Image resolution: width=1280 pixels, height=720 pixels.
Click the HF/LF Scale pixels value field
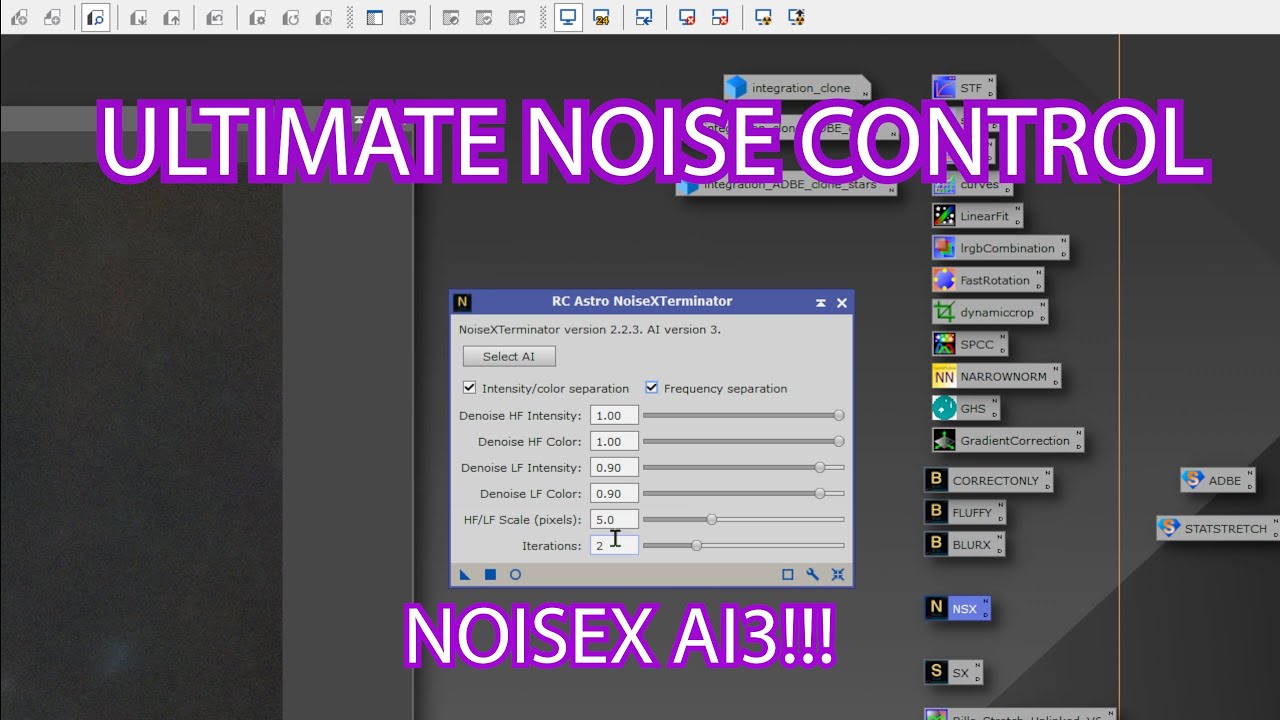tap(614, 519)
